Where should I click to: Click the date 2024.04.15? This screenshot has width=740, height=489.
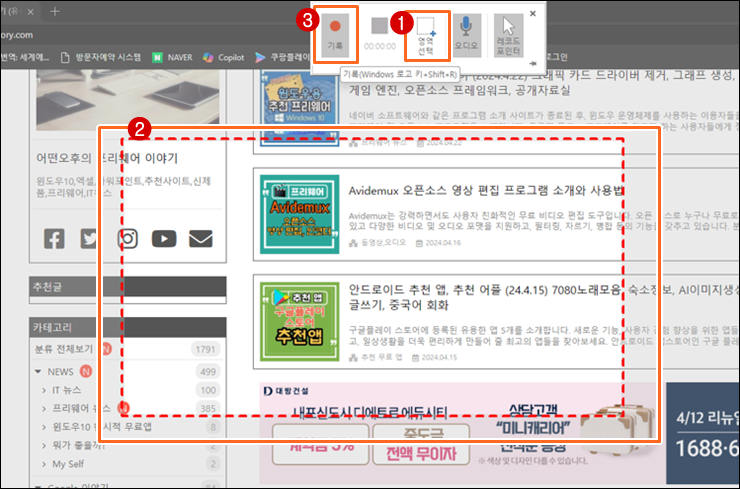click(x=439, y=357)
